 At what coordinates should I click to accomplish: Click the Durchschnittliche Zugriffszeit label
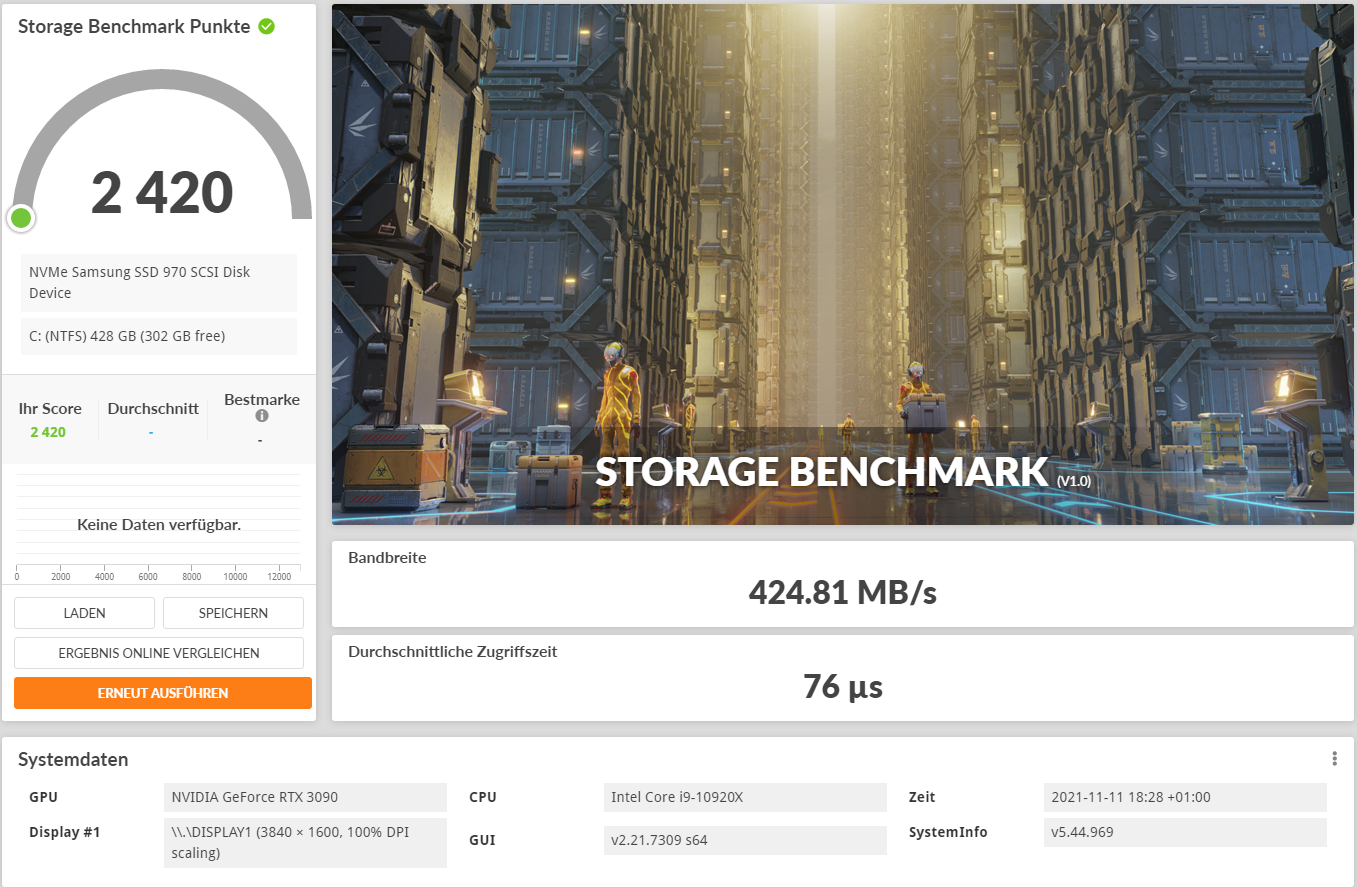click(x=452, y=651)
